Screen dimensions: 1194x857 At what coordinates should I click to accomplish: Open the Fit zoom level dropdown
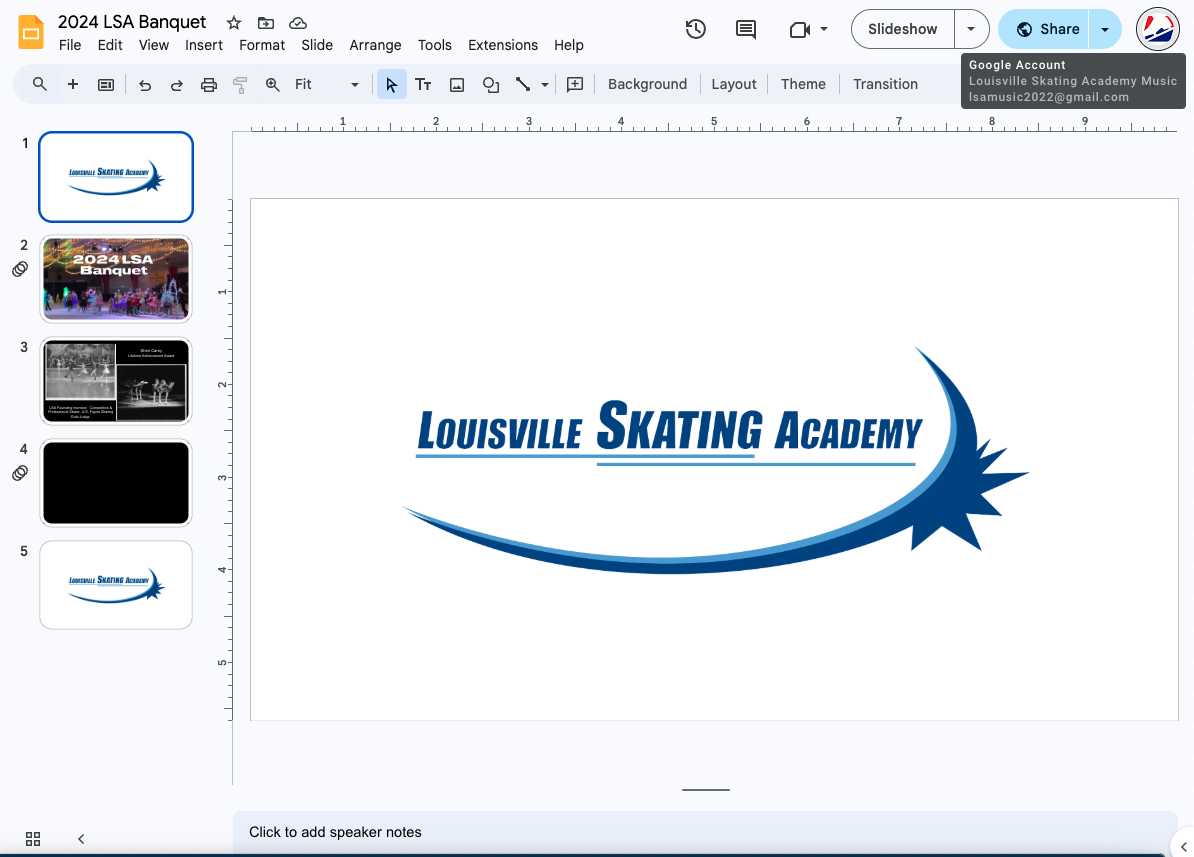pos(327,85)
